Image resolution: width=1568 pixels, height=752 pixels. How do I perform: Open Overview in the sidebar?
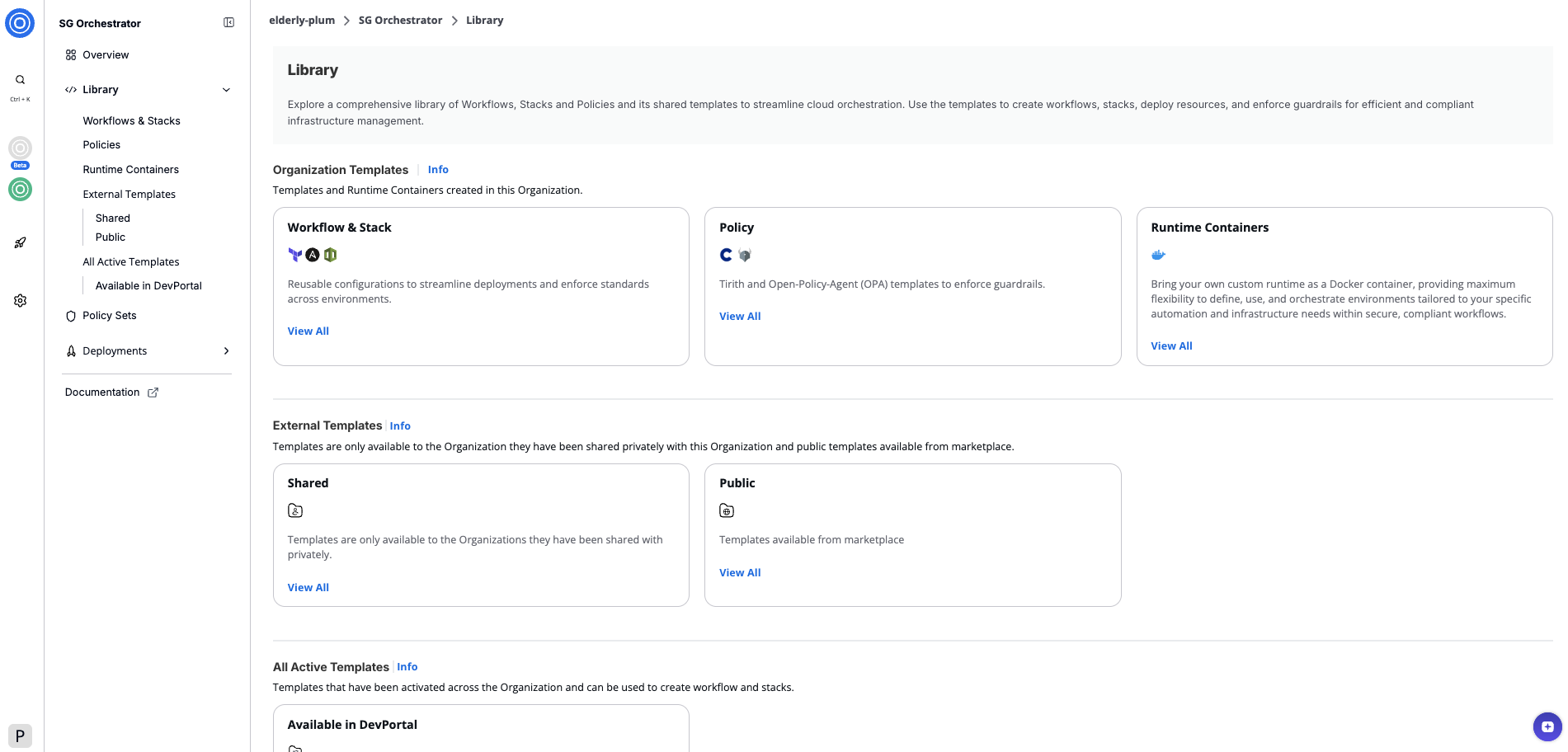[x=106, y=55]
